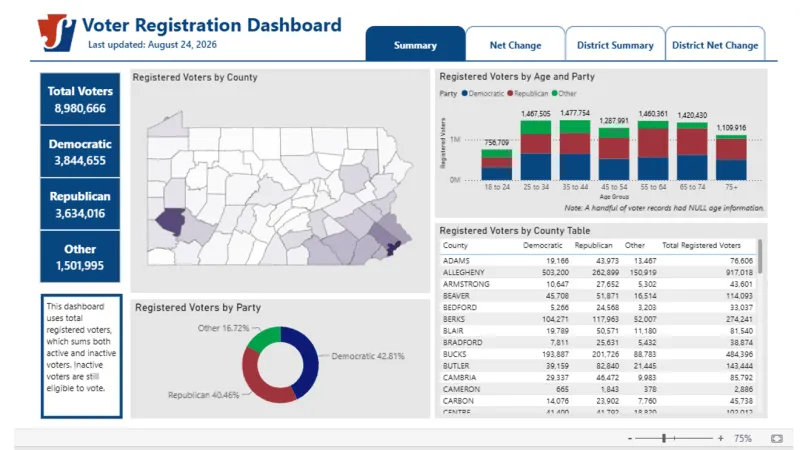Sort by the County column header
The width and height of the screenshot is (800, 450).
[455, 245]
